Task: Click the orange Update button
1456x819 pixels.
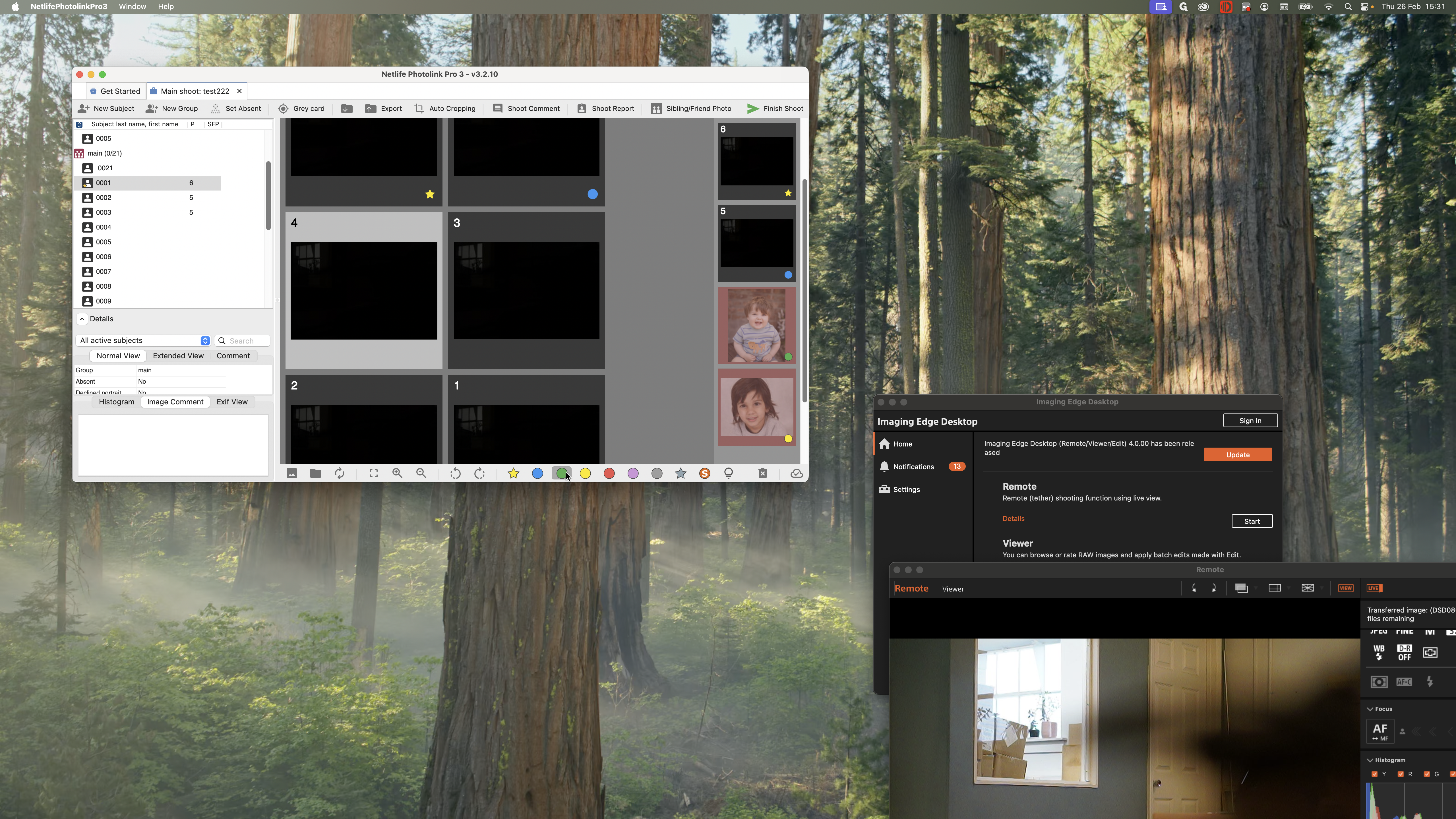Action: click(x=1237, y=455)
